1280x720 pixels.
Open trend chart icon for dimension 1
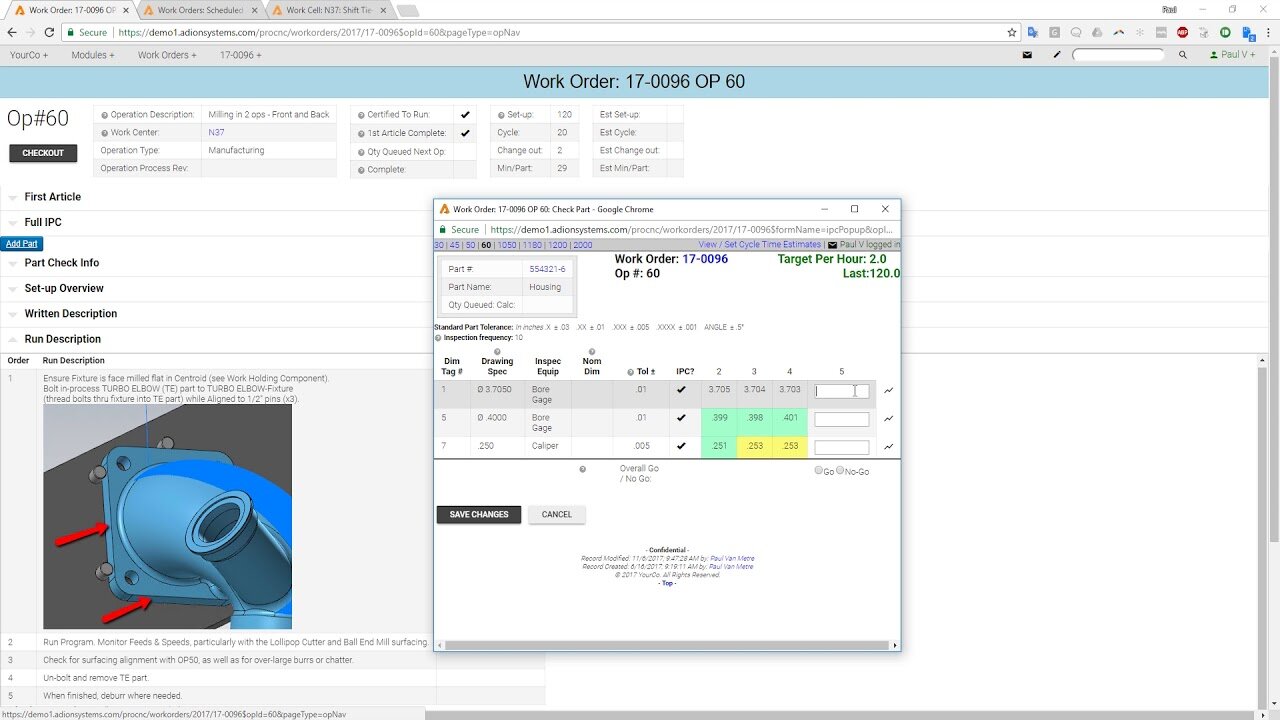(x=889, y=391)
